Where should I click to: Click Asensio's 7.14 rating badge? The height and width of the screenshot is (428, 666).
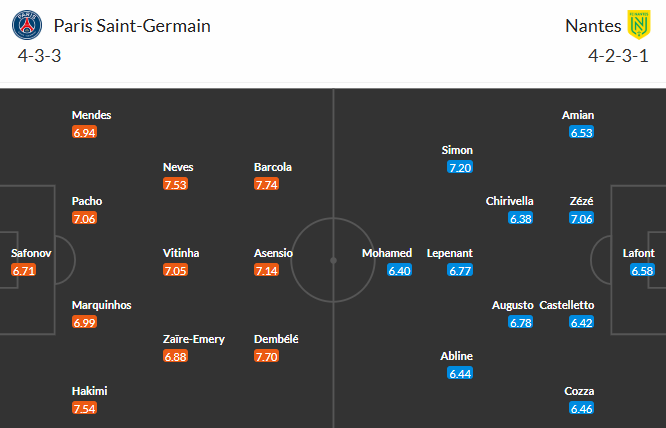[x=267, y=270]
